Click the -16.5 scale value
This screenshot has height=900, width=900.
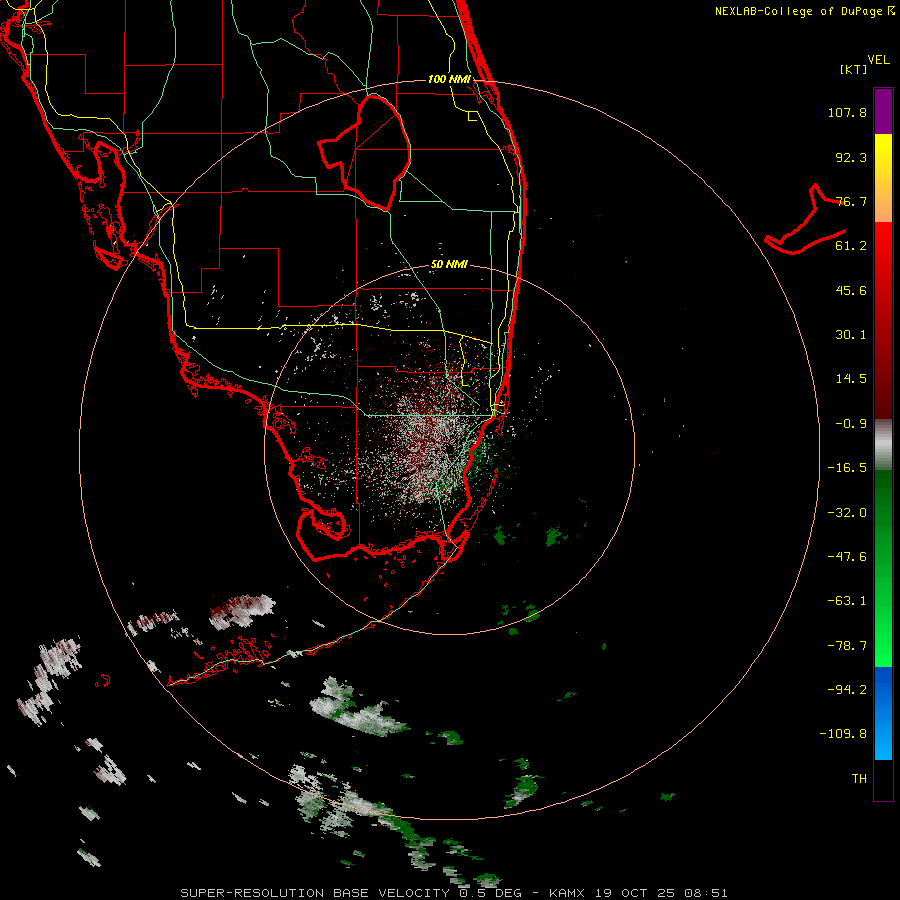coord(847,468)
